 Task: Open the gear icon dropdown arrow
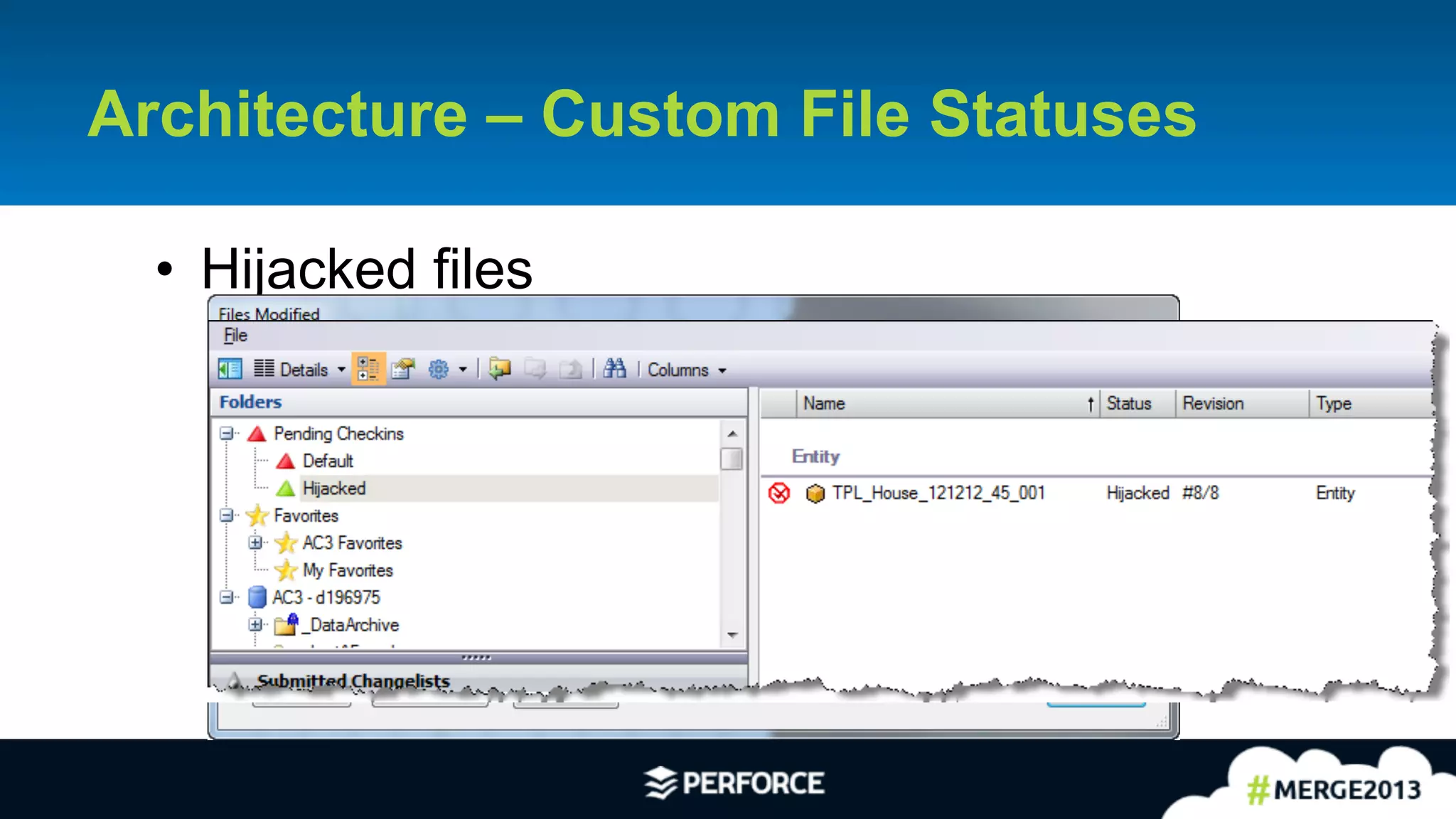(463, 370)
